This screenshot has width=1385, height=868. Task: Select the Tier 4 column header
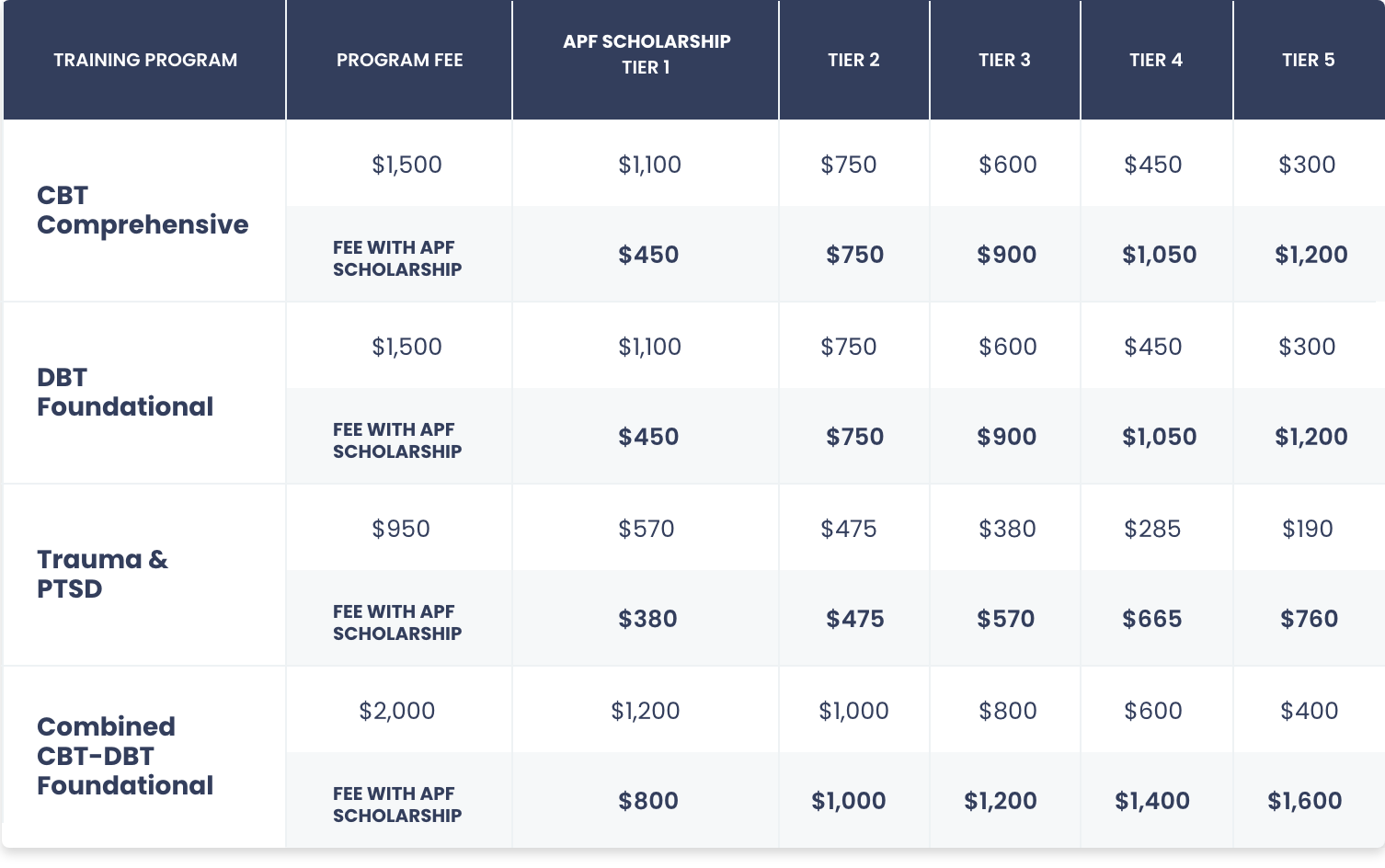point(1156,60)
